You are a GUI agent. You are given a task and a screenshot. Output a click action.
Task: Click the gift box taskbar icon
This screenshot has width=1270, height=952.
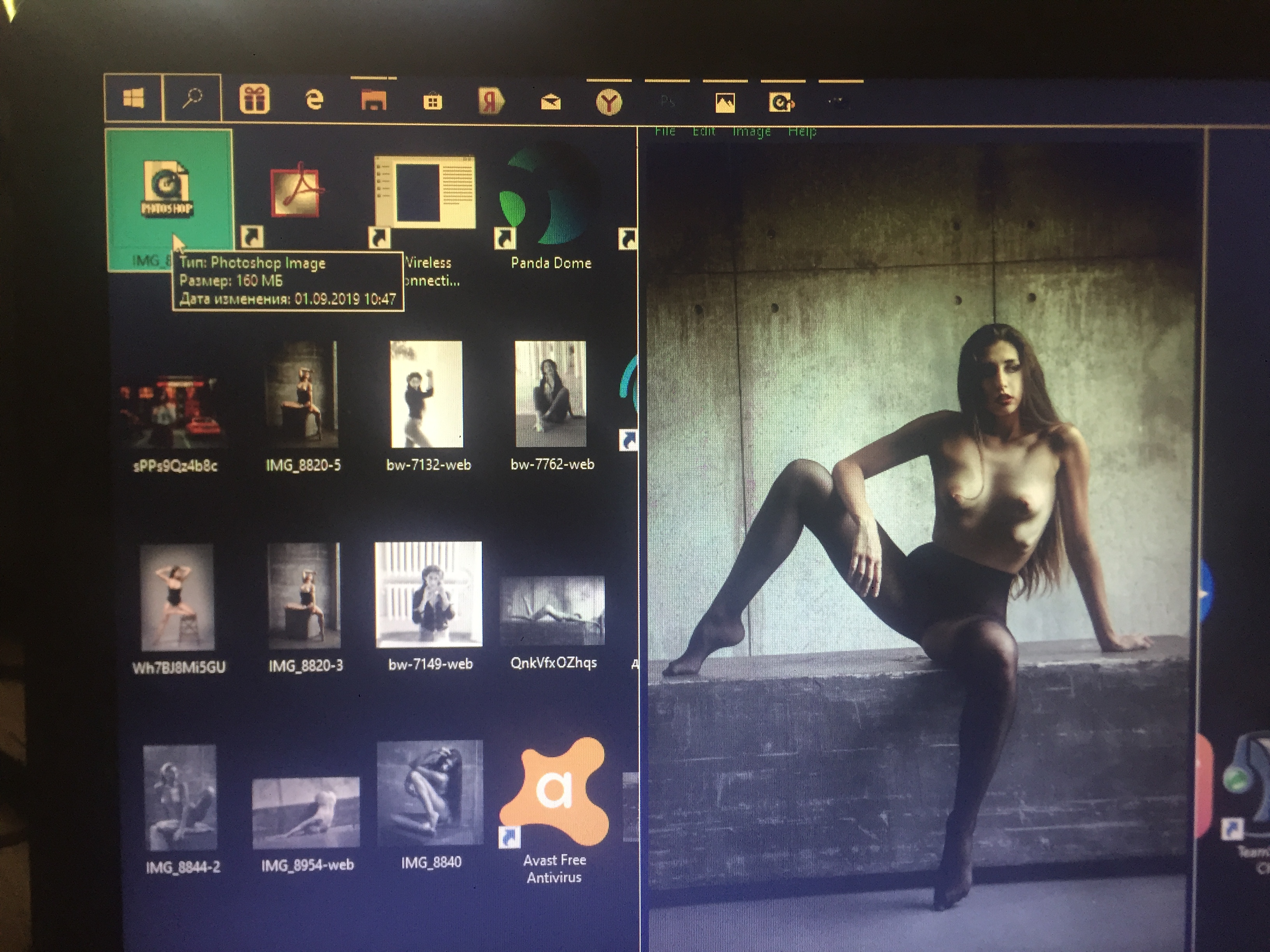pos(254,99)
